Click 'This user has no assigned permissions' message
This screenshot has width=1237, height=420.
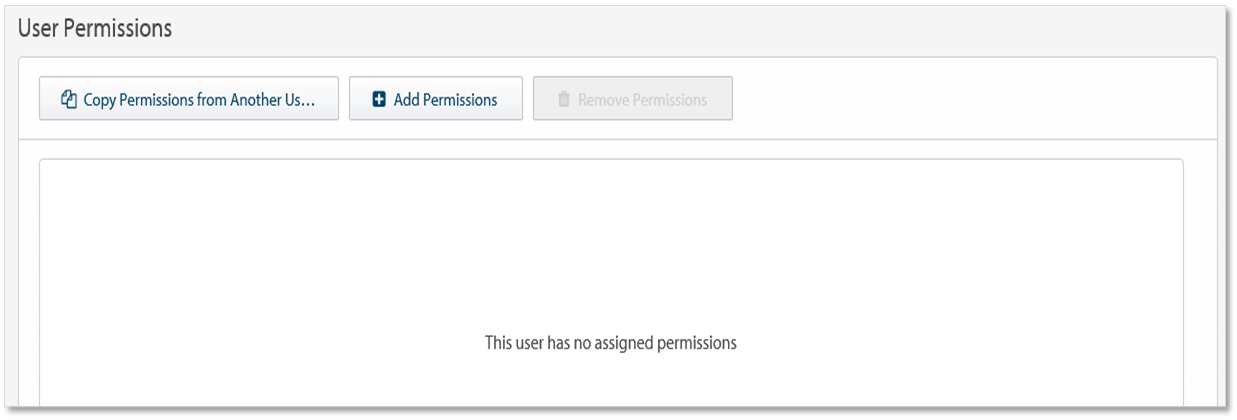coord(611,343)
